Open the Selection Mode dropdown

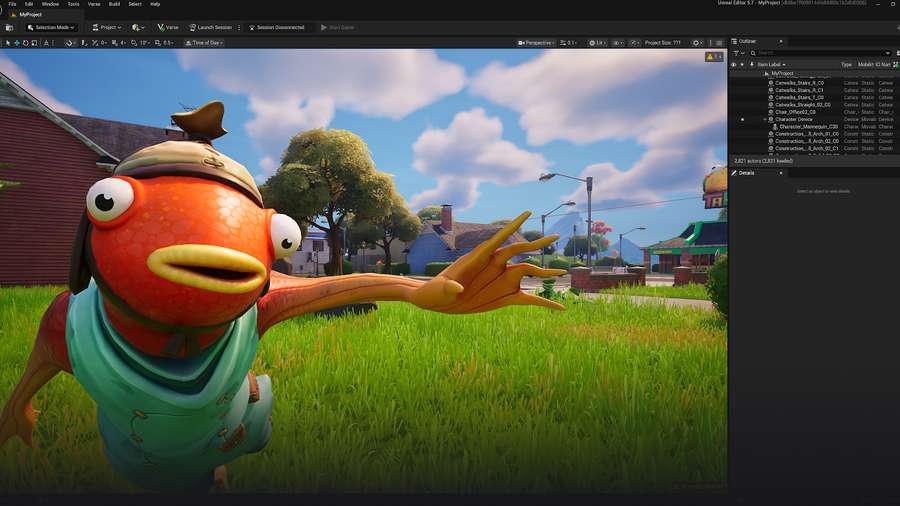[51, 27]
